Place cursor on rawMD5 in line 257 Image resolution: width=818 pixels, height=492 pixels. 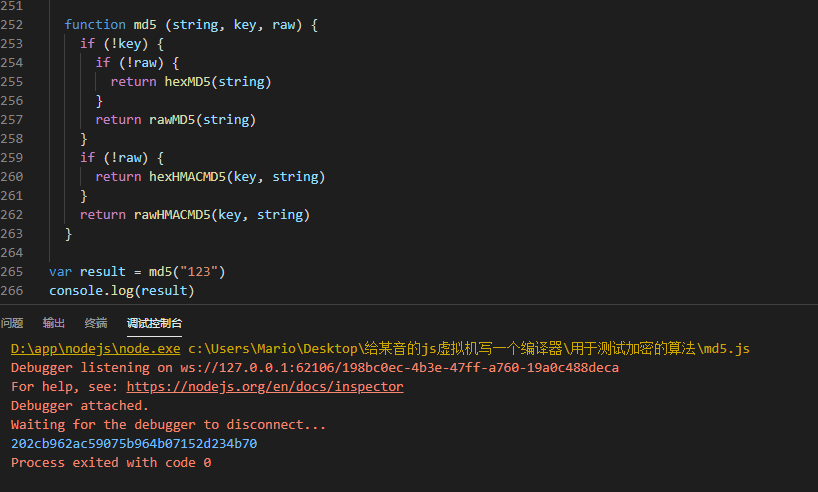[172, 120]
